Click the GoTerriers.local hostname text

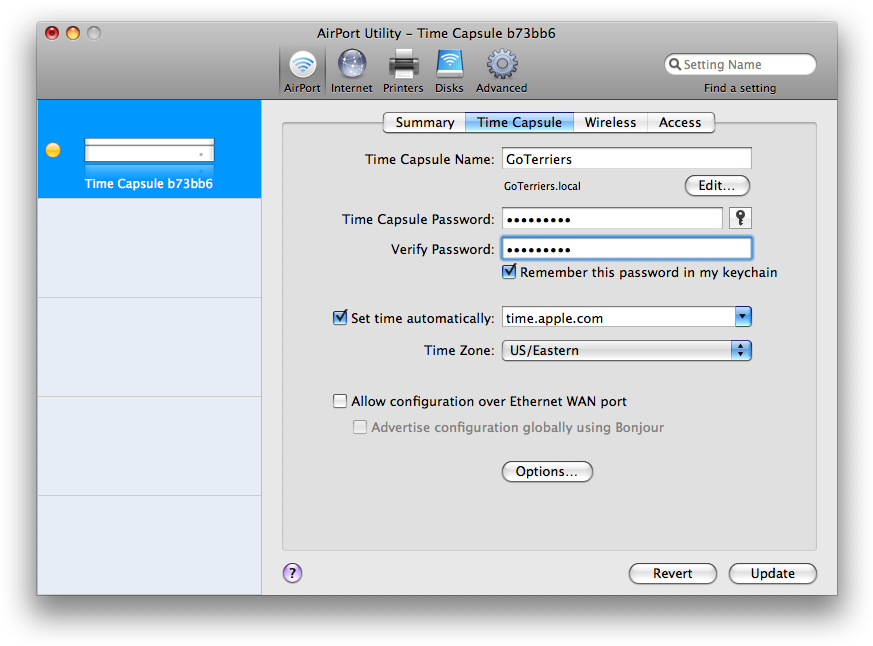point(542,186)
